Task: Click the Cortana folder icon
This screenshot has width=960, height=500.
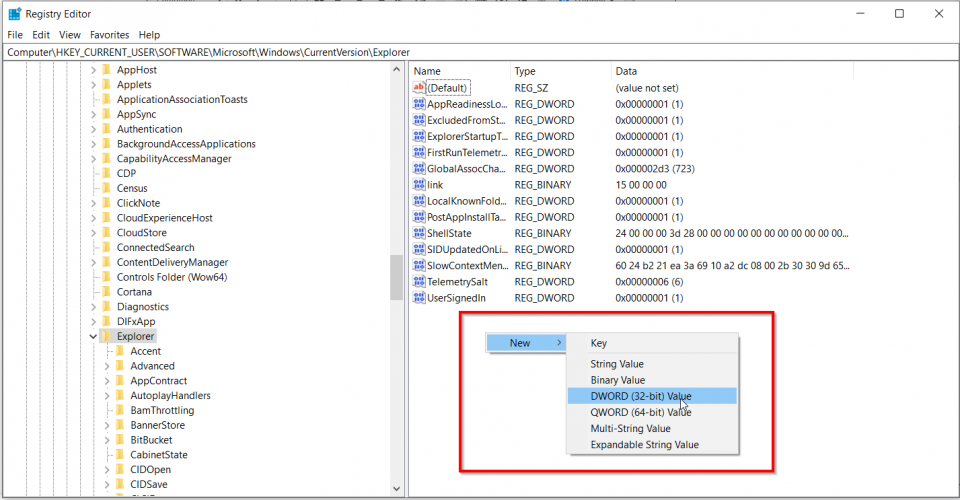Action: pyautogui.click(x=107, y=292)
